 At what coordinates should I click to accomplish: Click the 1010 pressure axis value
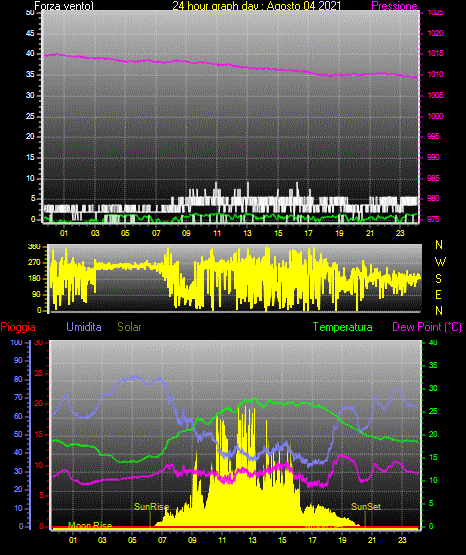click(x=436, y=74)
